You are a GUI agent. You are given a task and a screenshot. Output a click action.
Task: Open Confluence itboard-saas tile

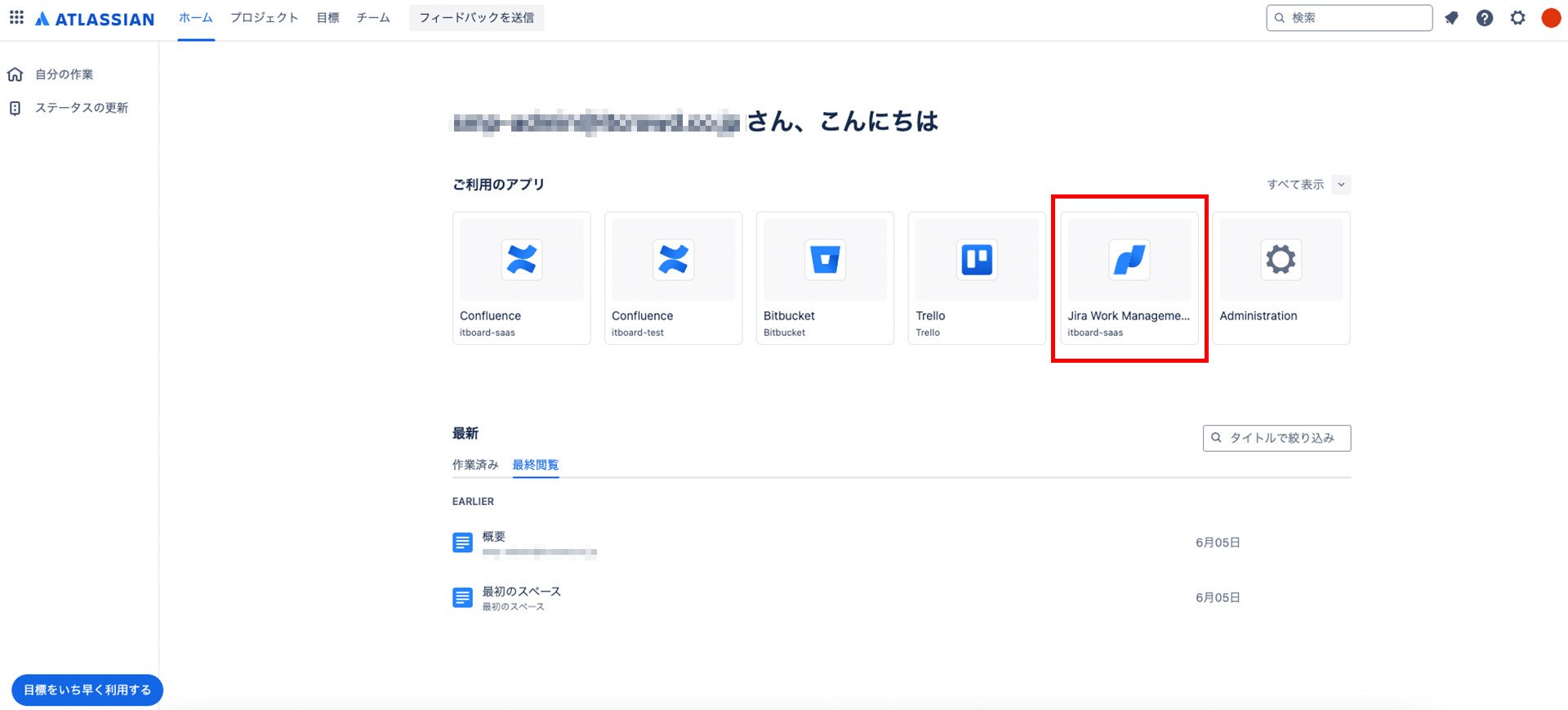pyautogui.click(x=521, y=278)
